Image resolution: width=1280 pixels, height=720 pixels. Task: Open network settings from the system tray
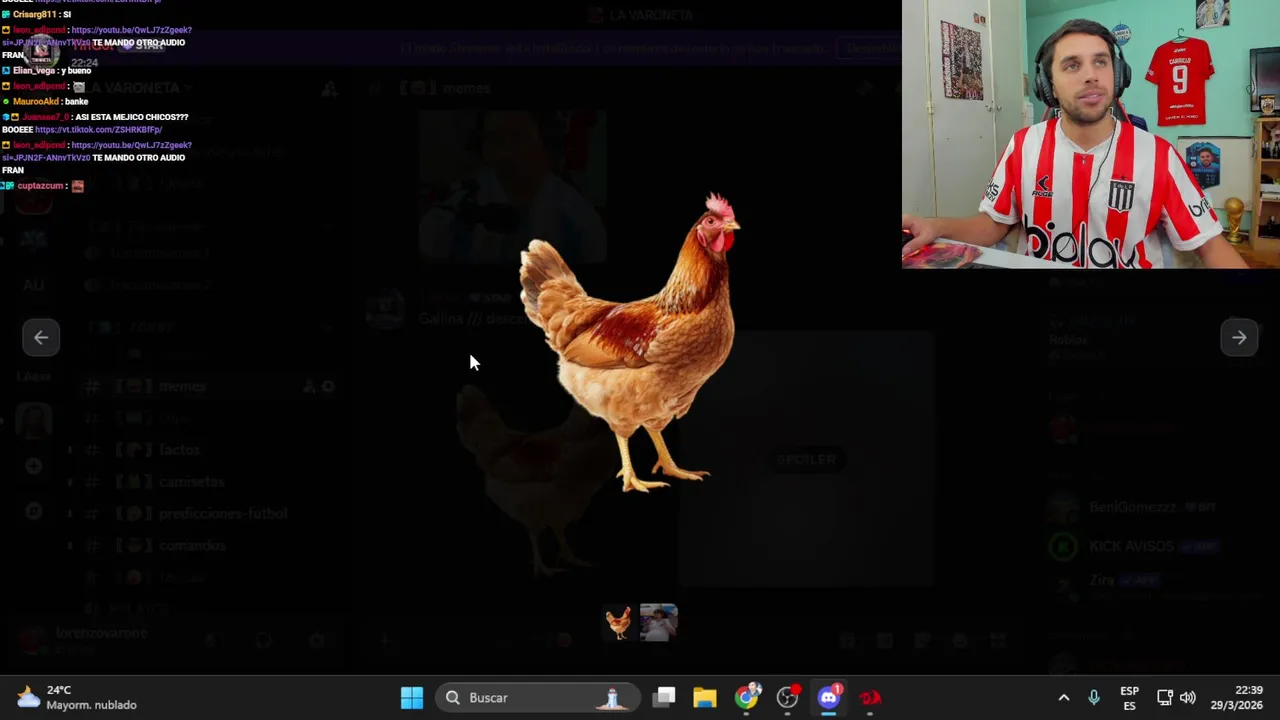tap(1165, 697)
